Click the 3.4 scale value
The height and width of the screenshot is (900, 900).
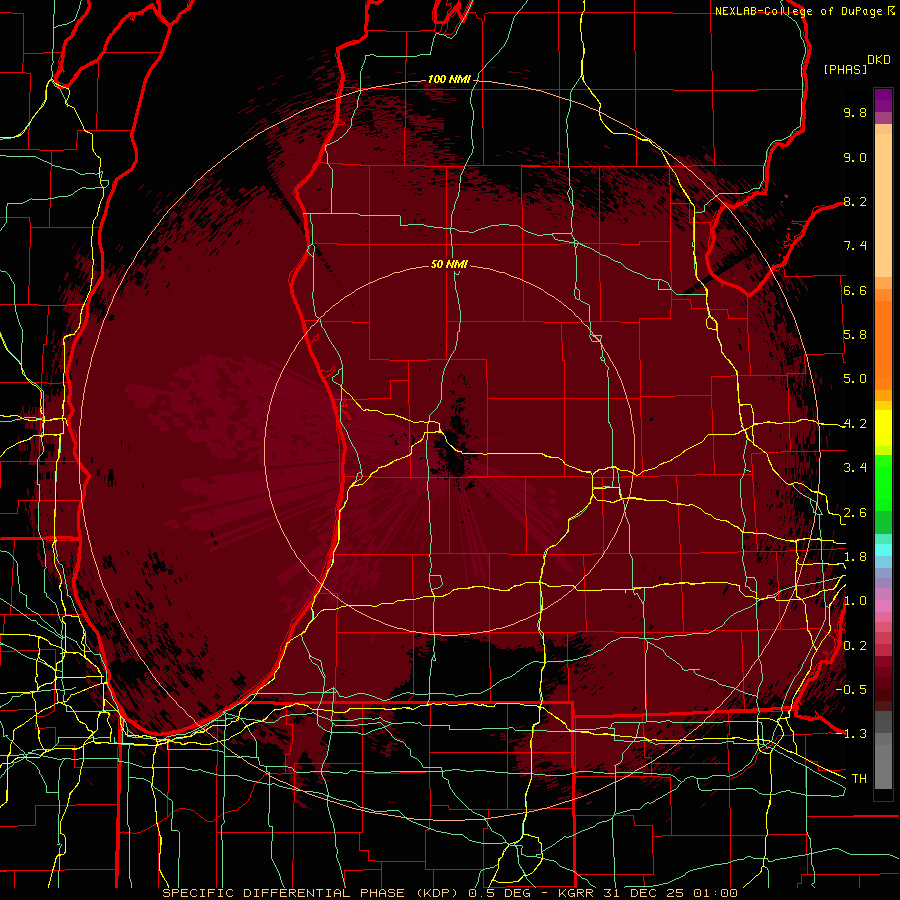(x=855, y=468)
